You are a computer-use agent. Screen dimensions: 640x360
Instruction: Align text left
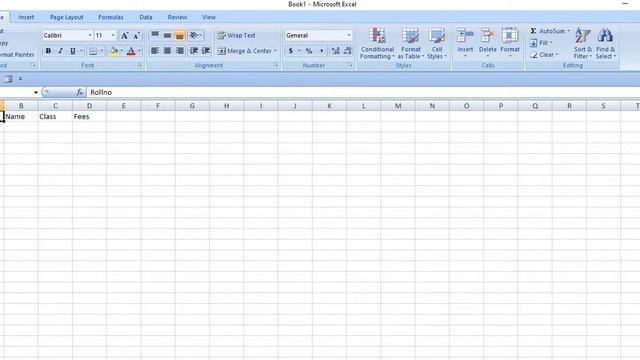[x=155, y=51]
